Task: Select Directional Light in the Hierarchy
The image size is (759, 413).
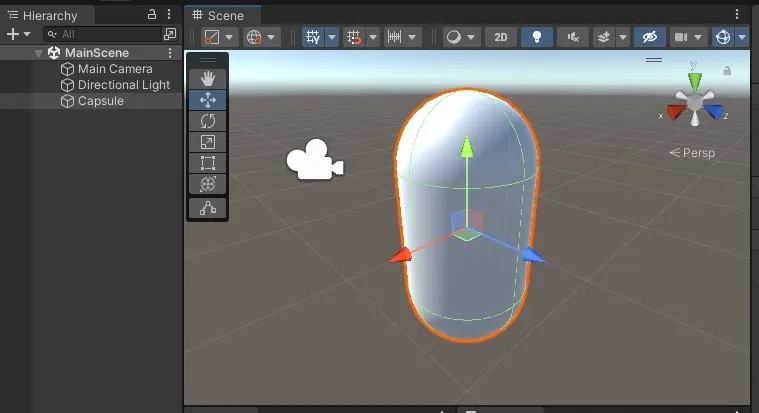Action: point(123,85)
